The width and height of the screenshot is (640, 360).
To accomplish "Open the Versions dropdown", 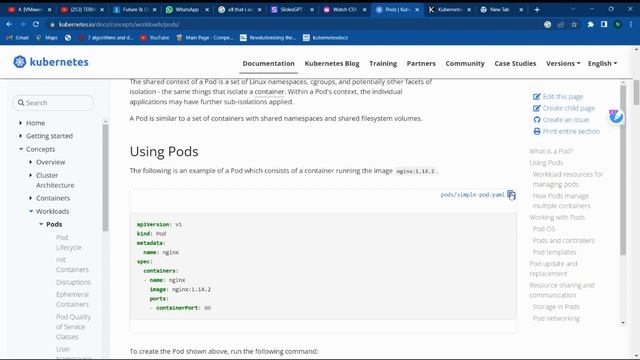I will coord(563,64).
